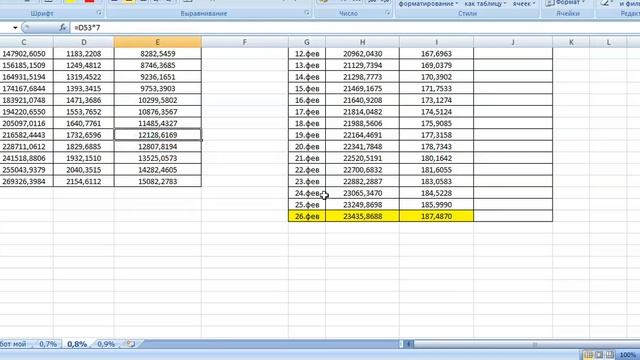Open the Выравнивание group dialog launcher
Viewport: 640px width, 360px height.
tap(307, 13)
